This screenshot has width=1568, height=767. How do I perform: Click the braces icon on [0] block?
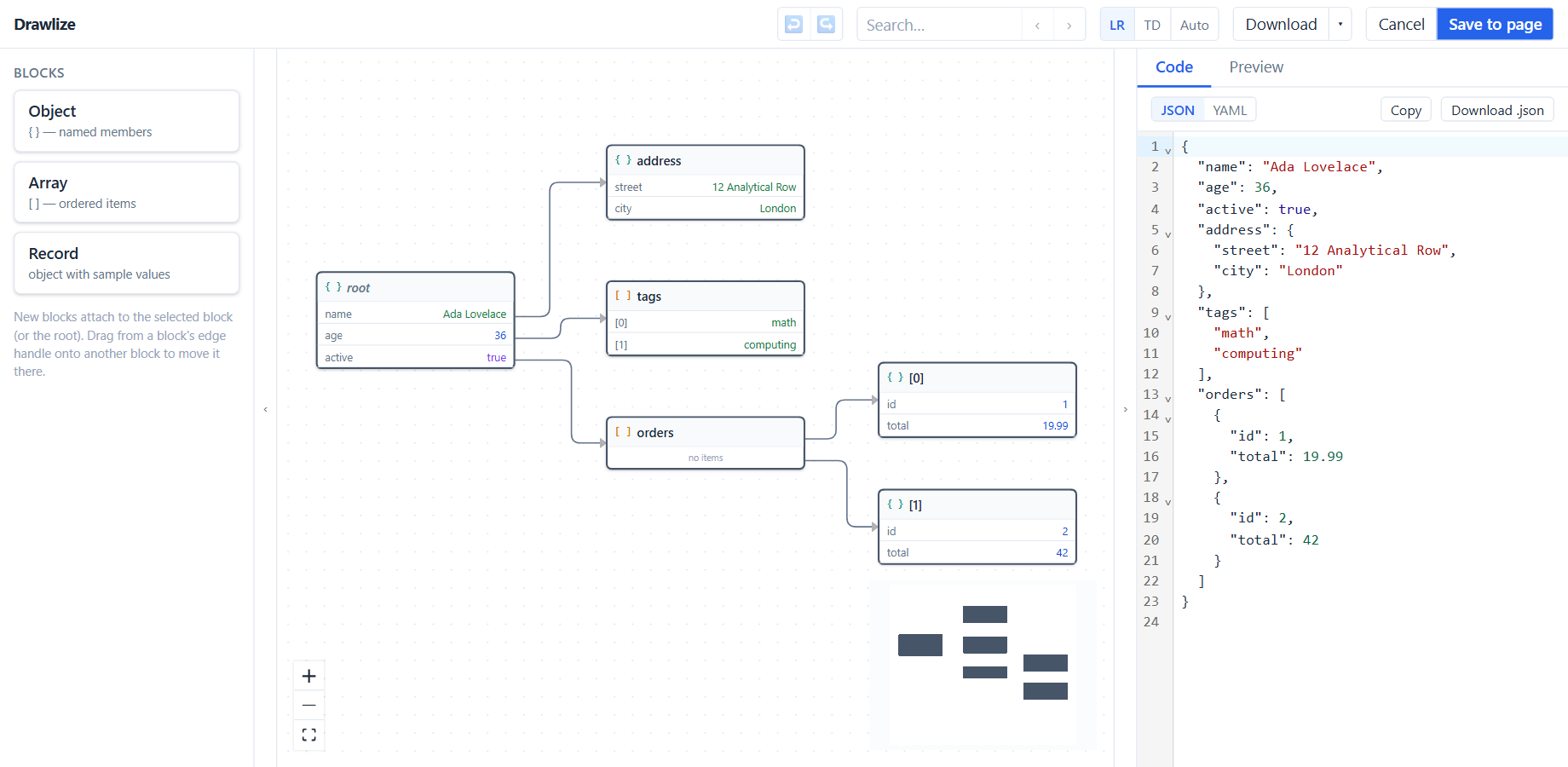(x=895, y=378)
